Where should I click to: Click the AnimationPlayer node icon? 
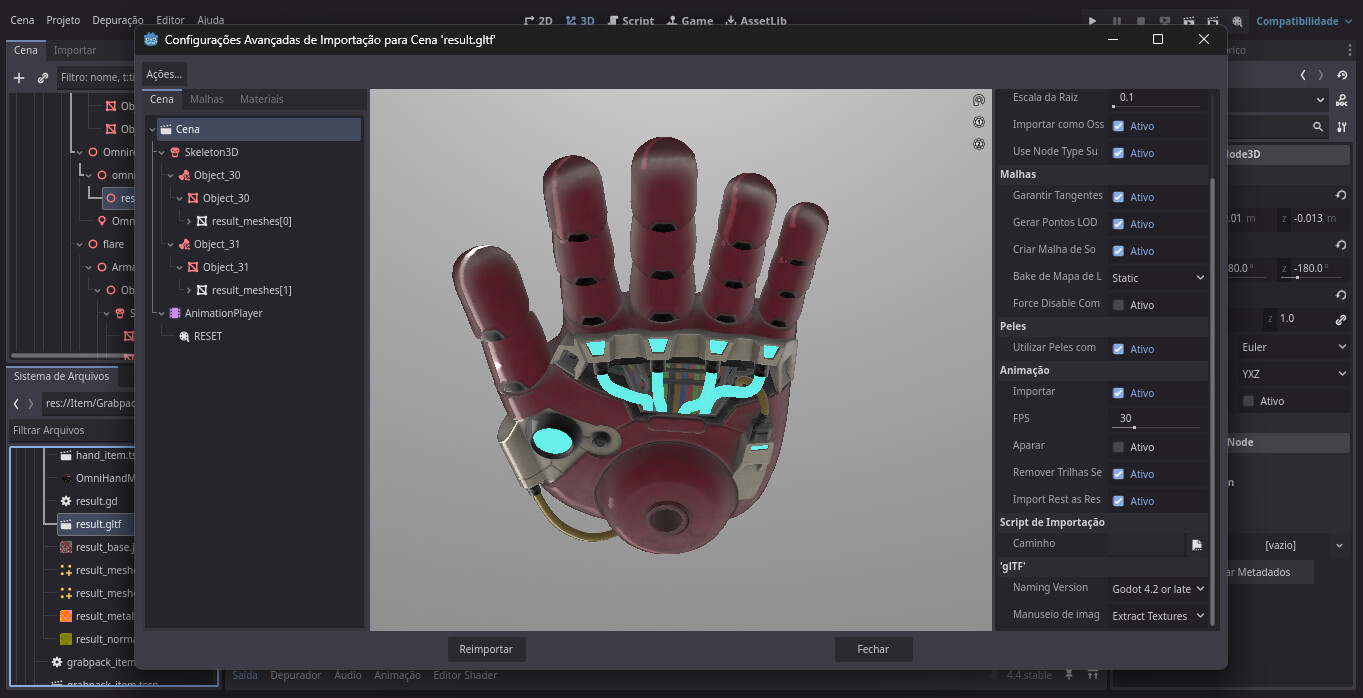point(175,313)
